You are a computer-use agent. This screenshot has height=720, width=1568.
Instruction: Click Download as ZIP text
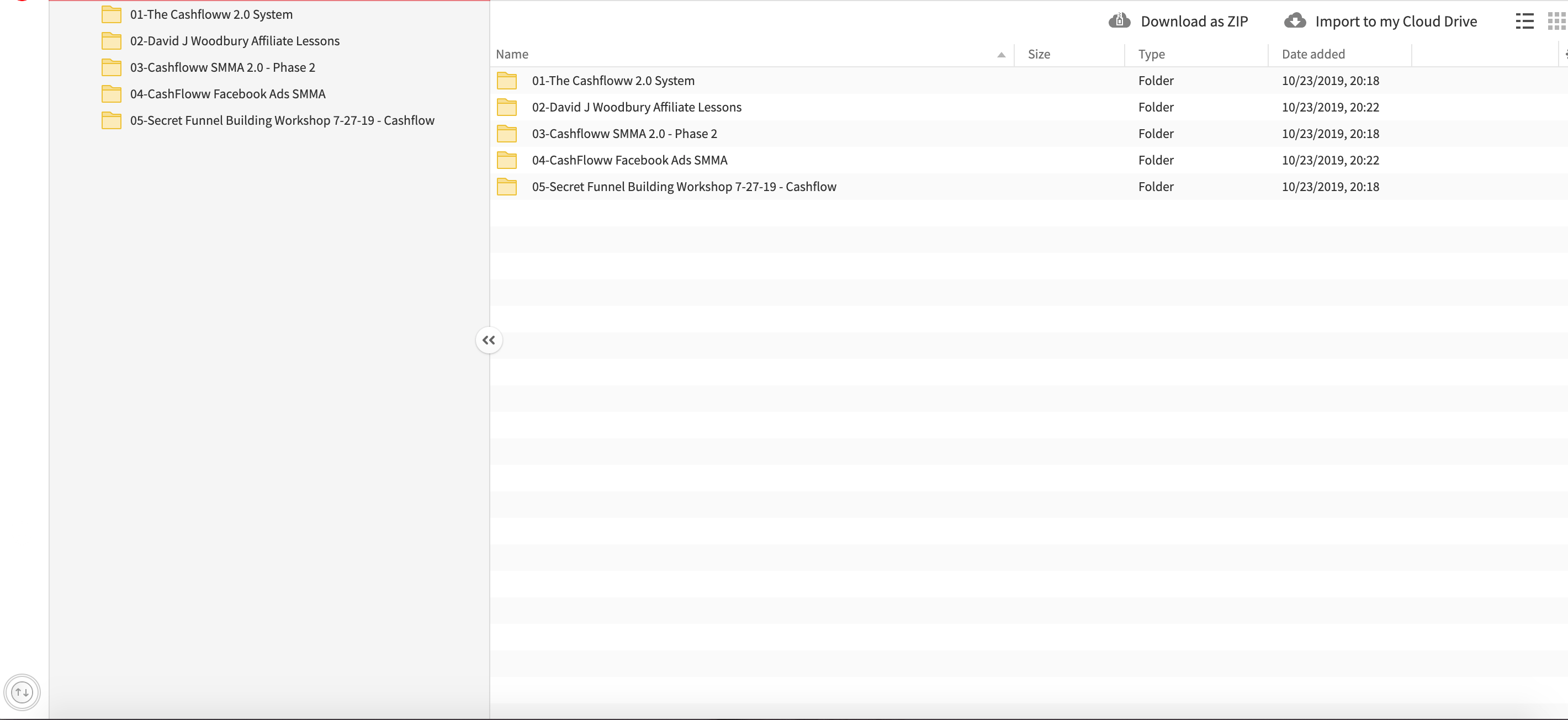coord(1194,22)
